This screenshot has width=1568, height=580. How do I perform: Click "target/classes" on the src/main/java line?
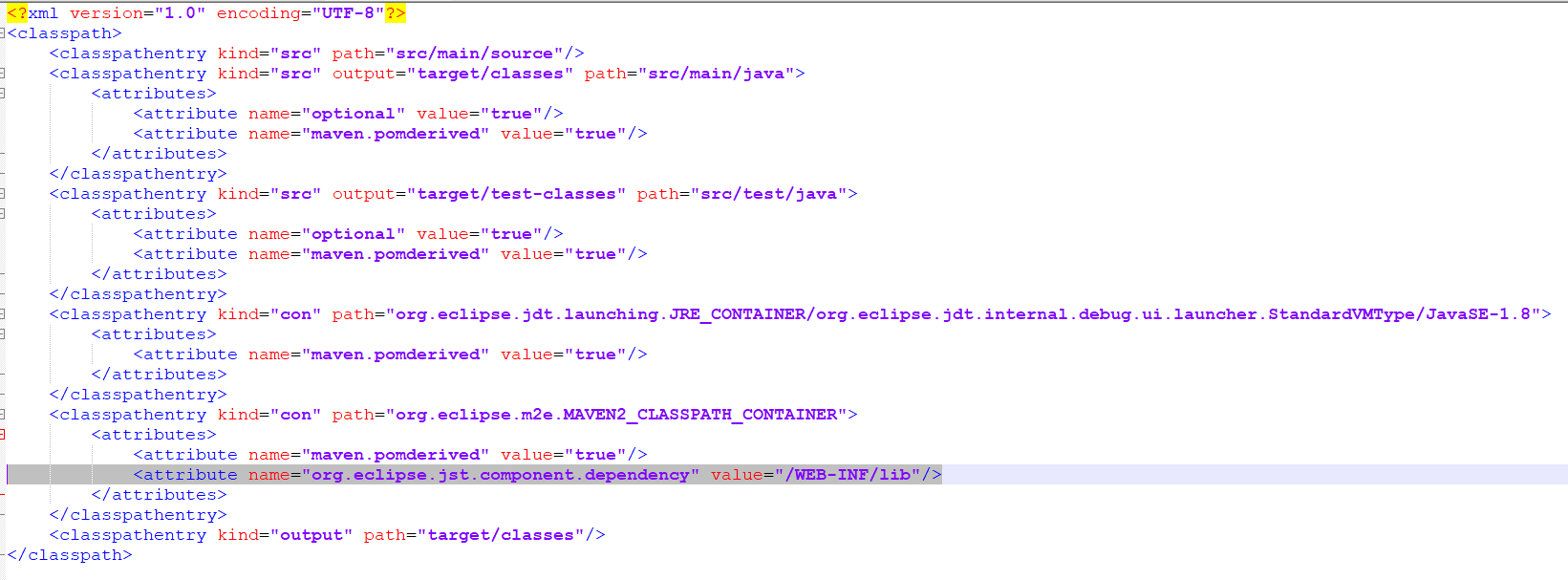click(490, 74)
